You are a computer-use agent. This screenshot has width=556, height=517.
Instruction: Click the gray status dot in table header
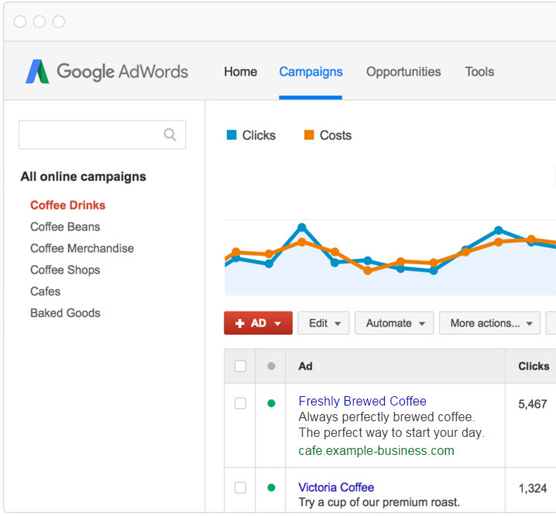(x=271, y=366)
